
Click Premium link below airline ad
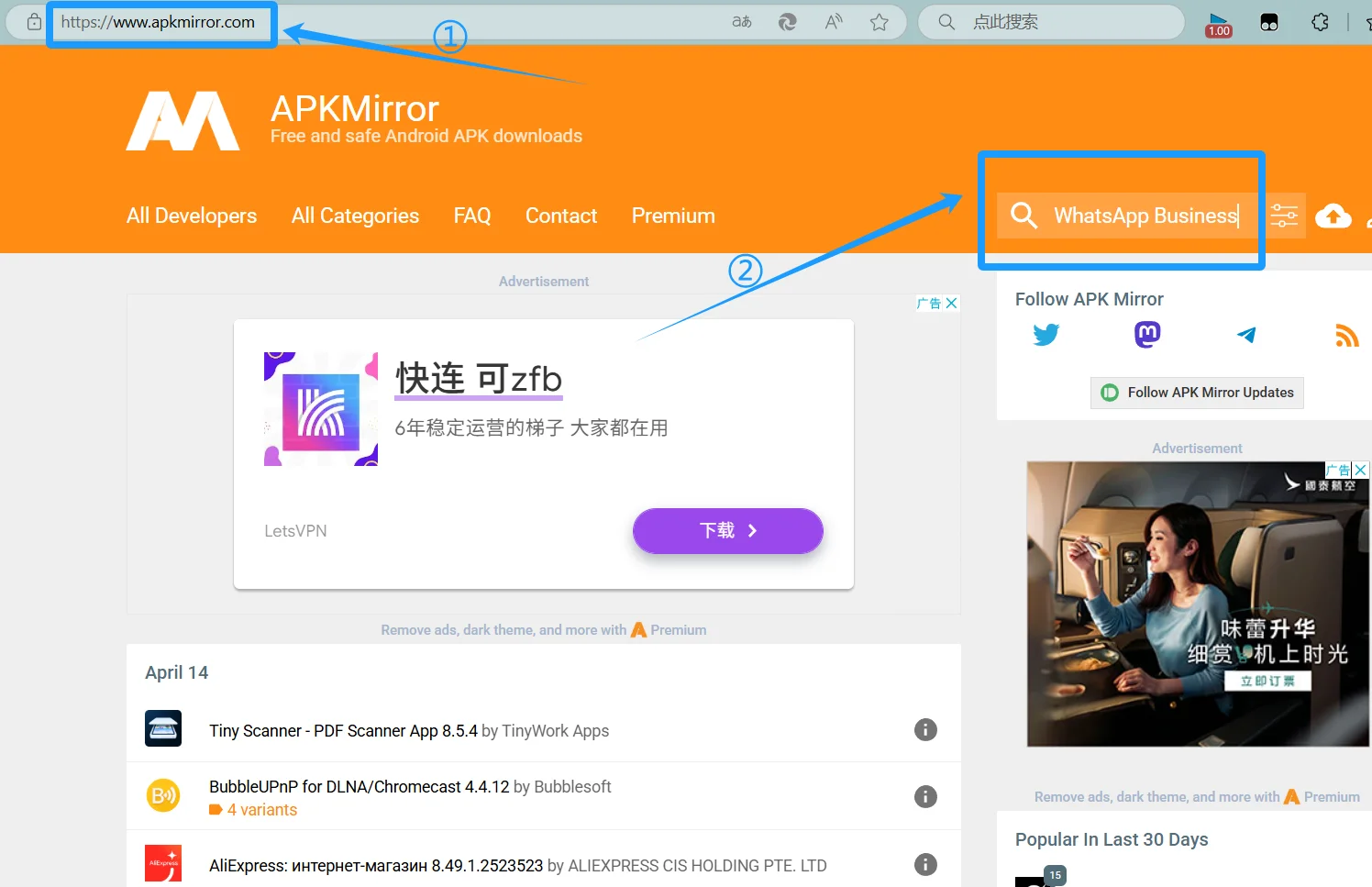(1322, 797)
